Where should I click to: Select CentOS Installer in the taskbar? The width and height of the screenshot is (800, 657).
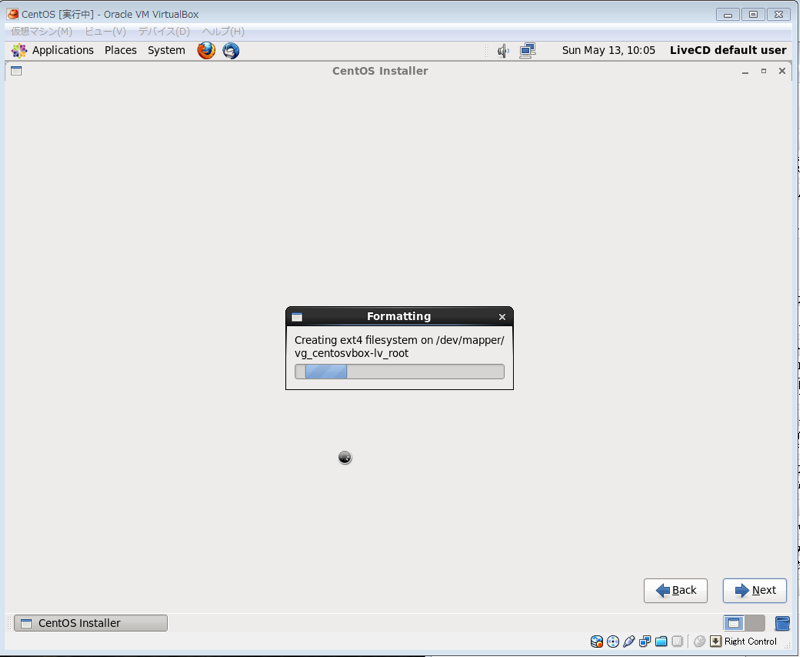tap(91, 623)
